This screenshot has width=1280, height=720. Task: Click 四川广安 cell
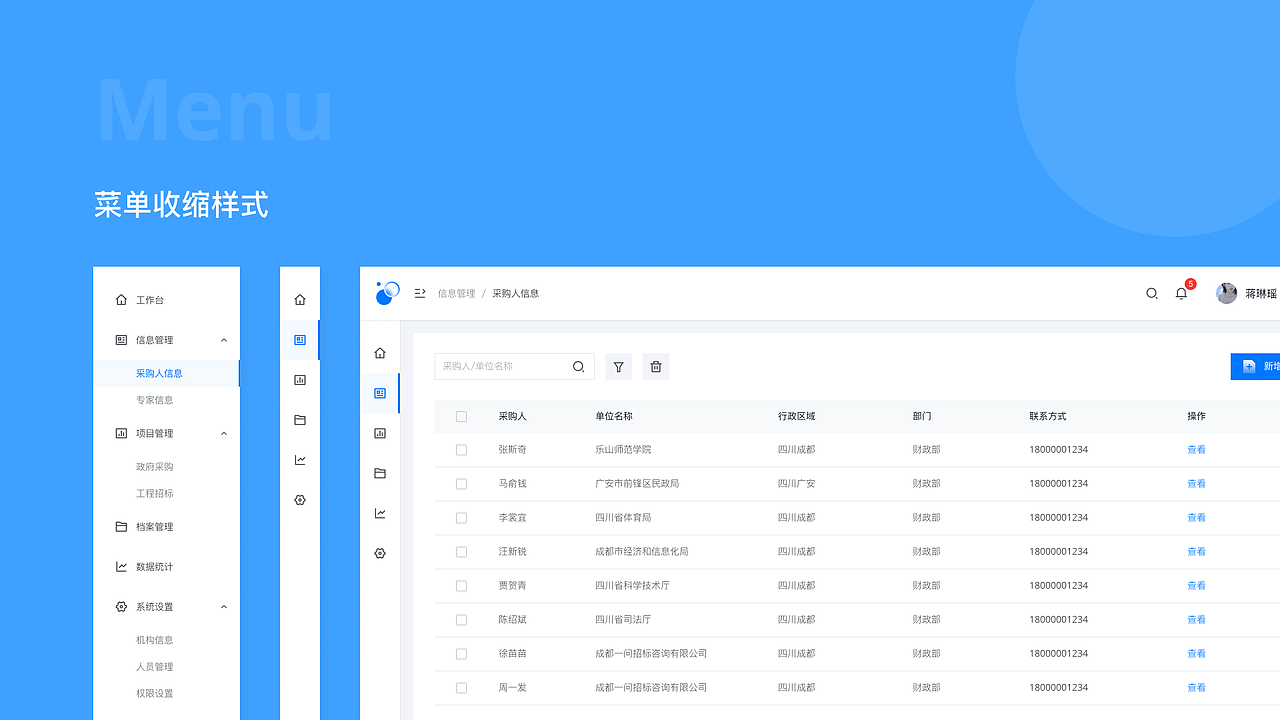pos(797,484)
